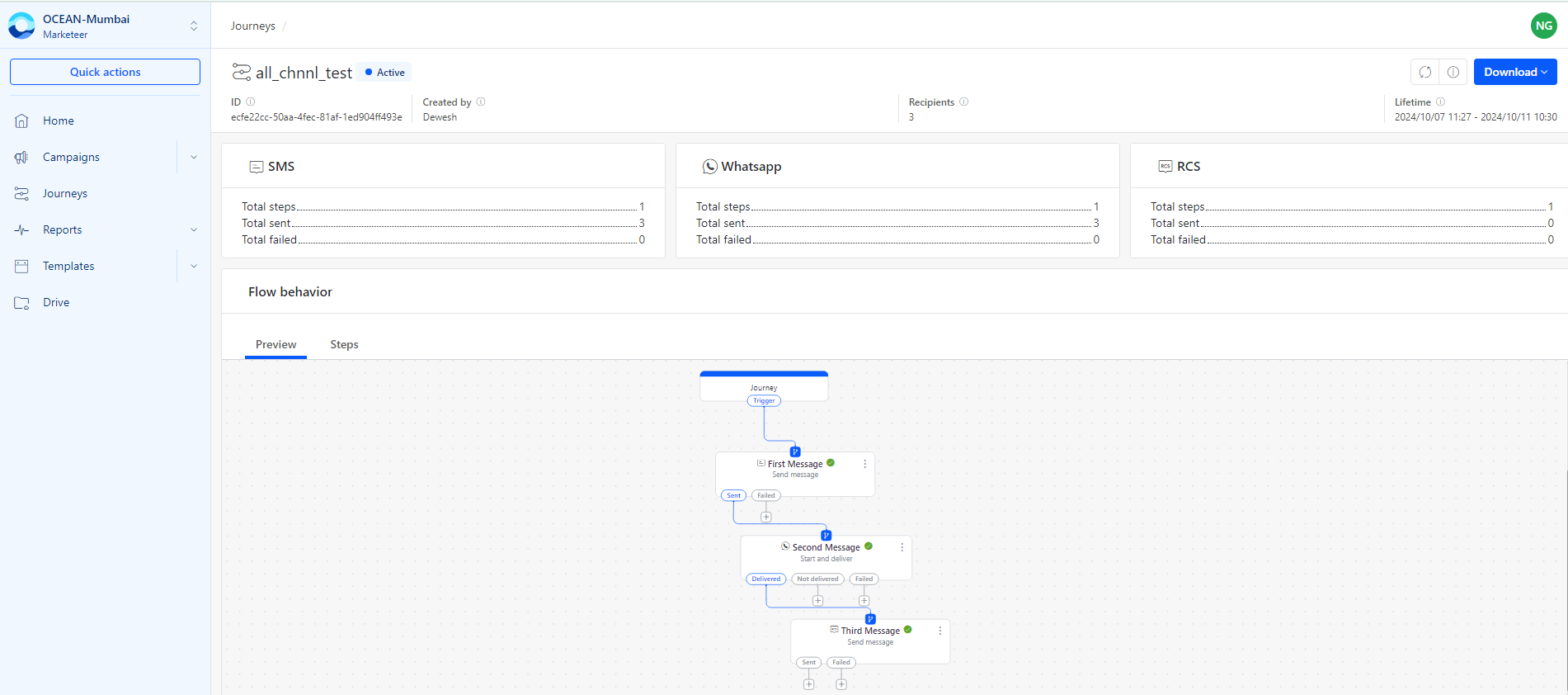The height and width of the screenshot is (695, 1568).
Task: Click the Reports pulse icon
Action: coord(21,229)
